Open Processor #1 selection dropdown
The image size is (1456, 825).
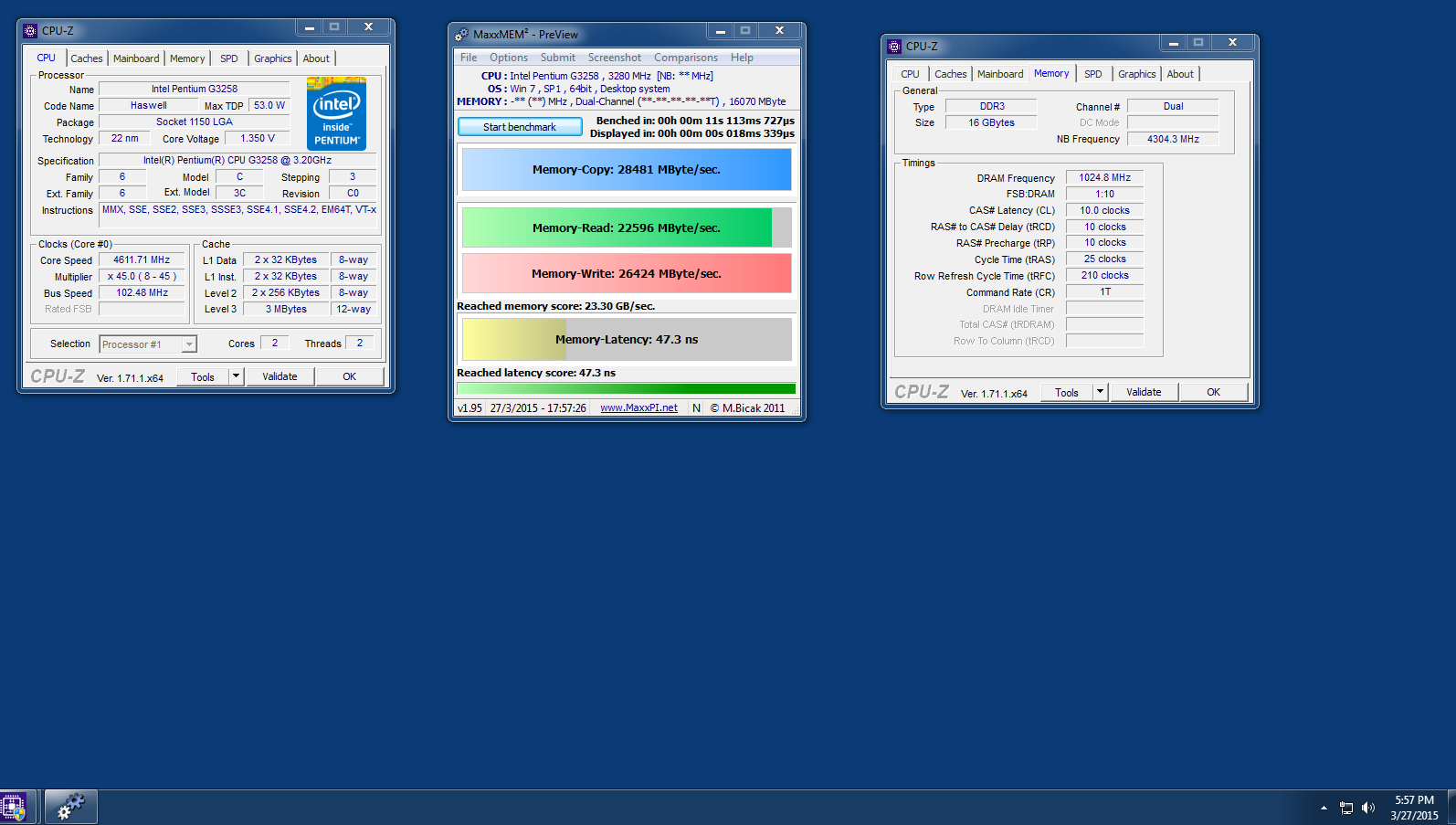click(148, 344)
